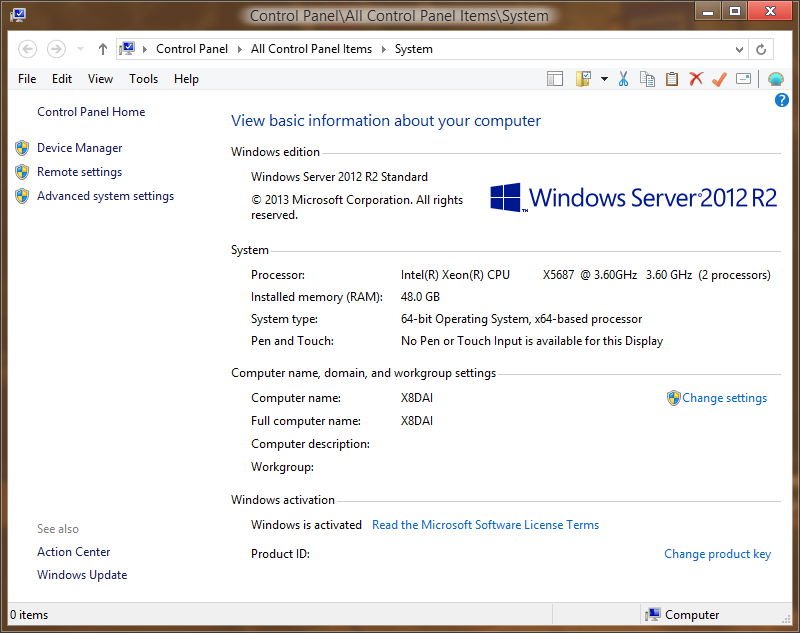Viewport: 800px width, 633px height.
Task: Click the red X Delete icon
Action: pyautogui.click(x=696, y=79)
